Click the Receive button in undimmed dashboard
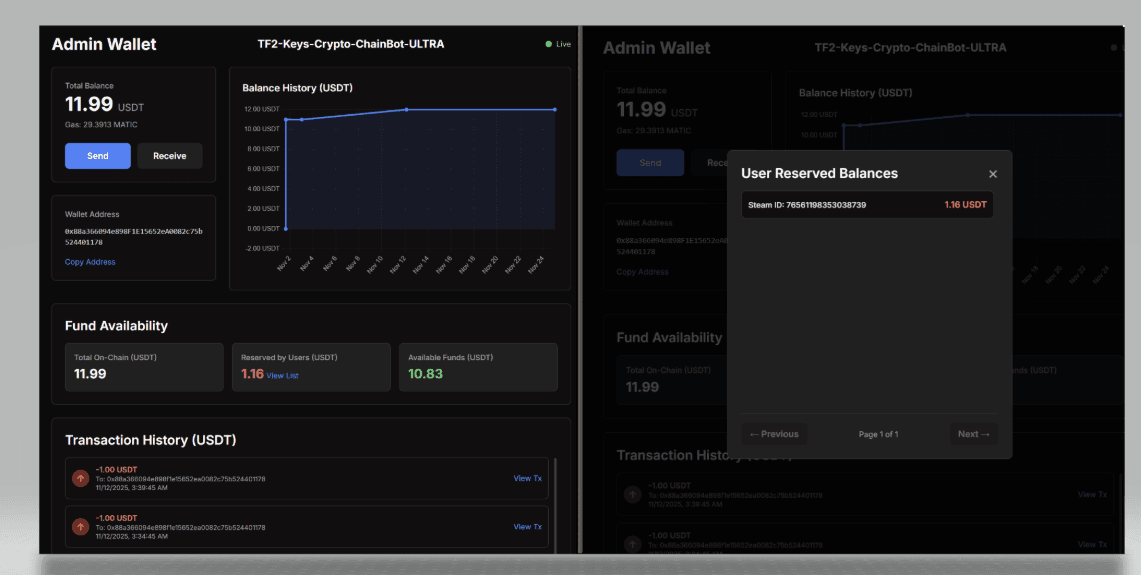 coord(170,156)
